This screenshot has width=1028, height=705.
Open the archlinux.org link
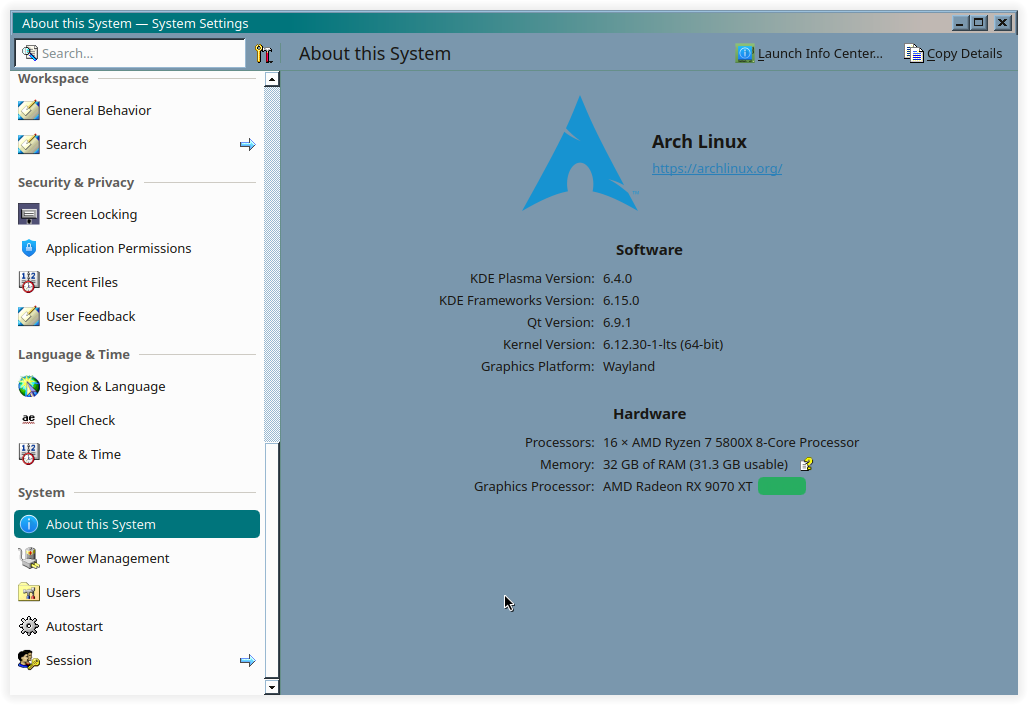tap(717, 169)
